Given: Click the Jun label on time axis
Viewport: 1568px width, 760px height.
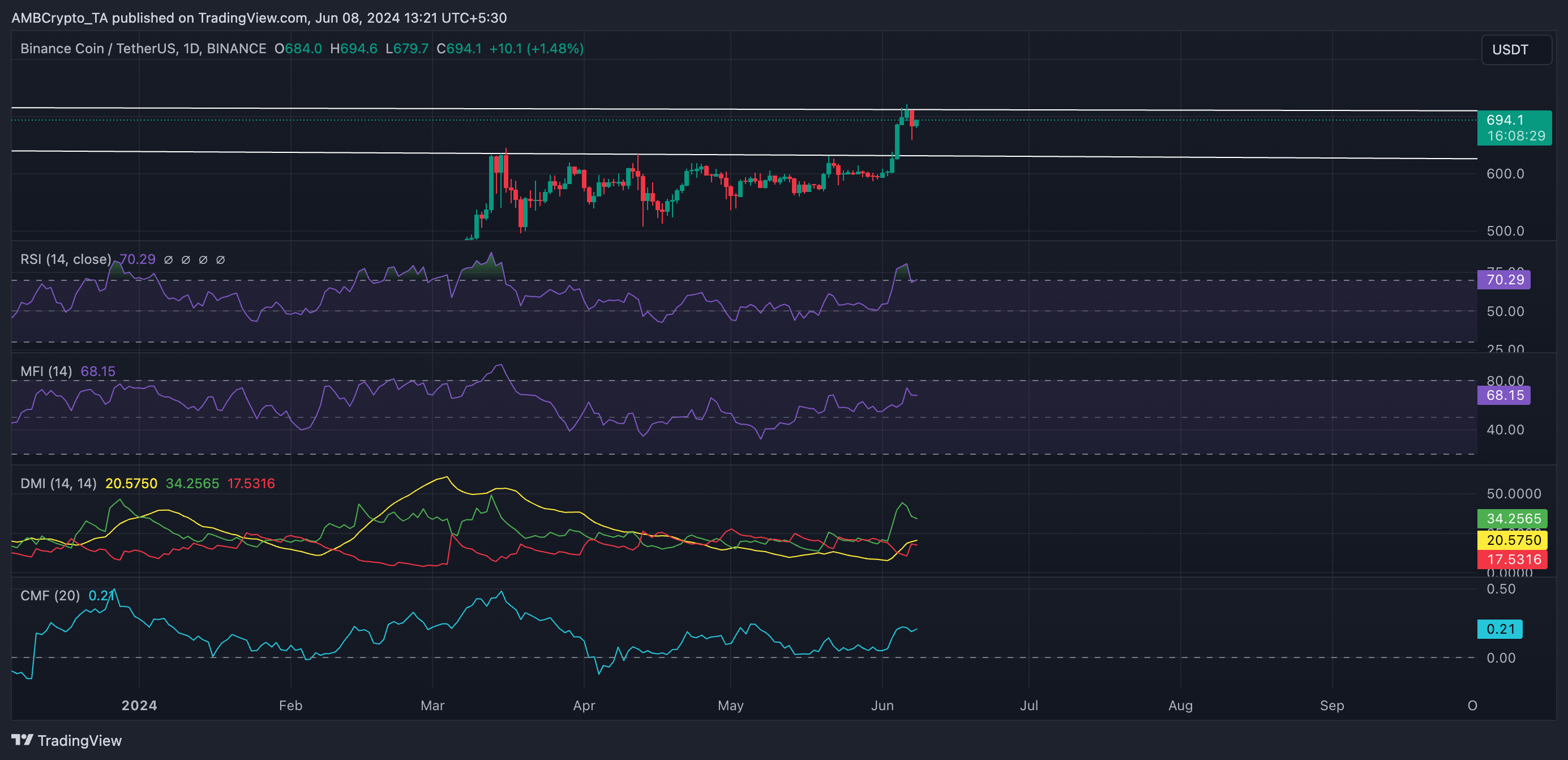Looking at the screenshot, I should 882,706.
